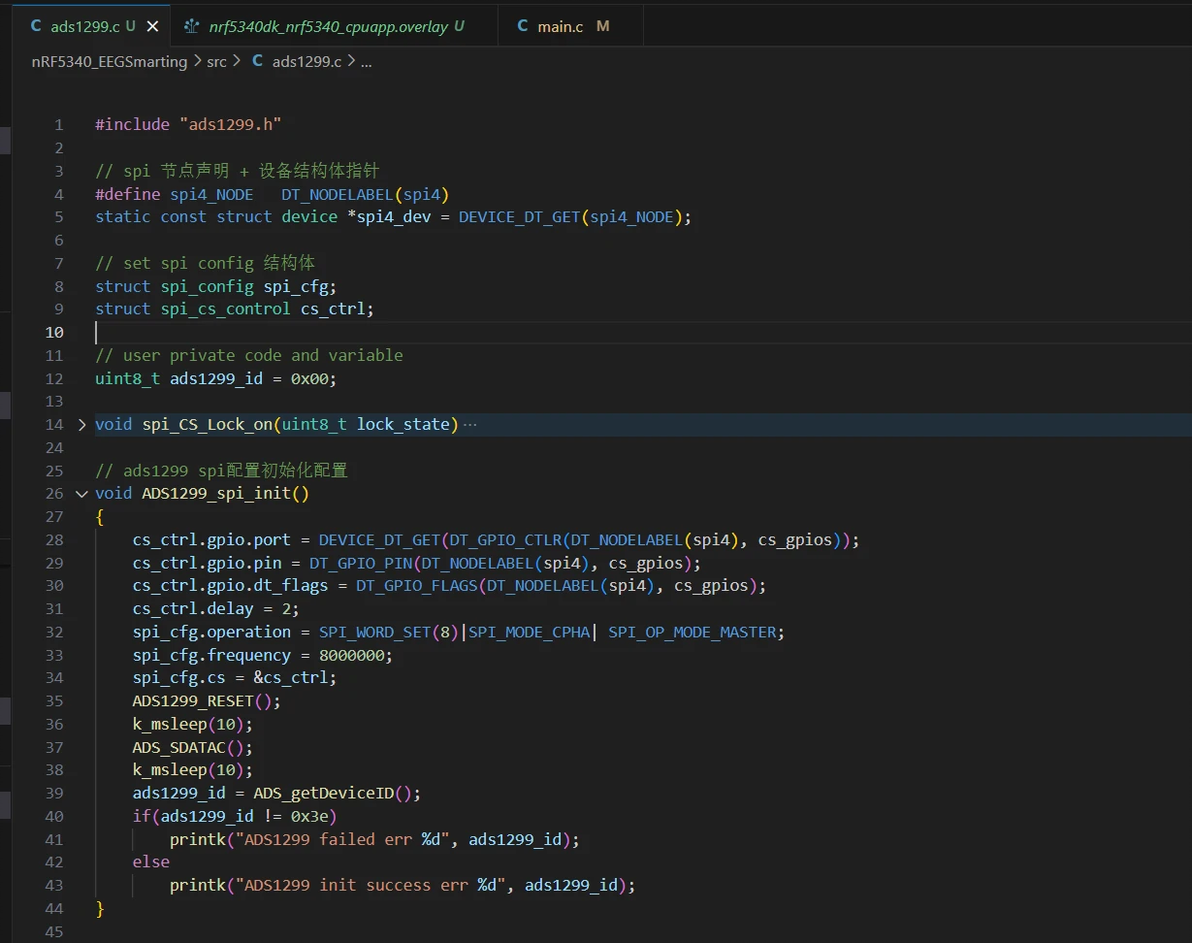Click the overlay file icon in tab bar
Screen dimensions: 1192x943
click(192, 27)
